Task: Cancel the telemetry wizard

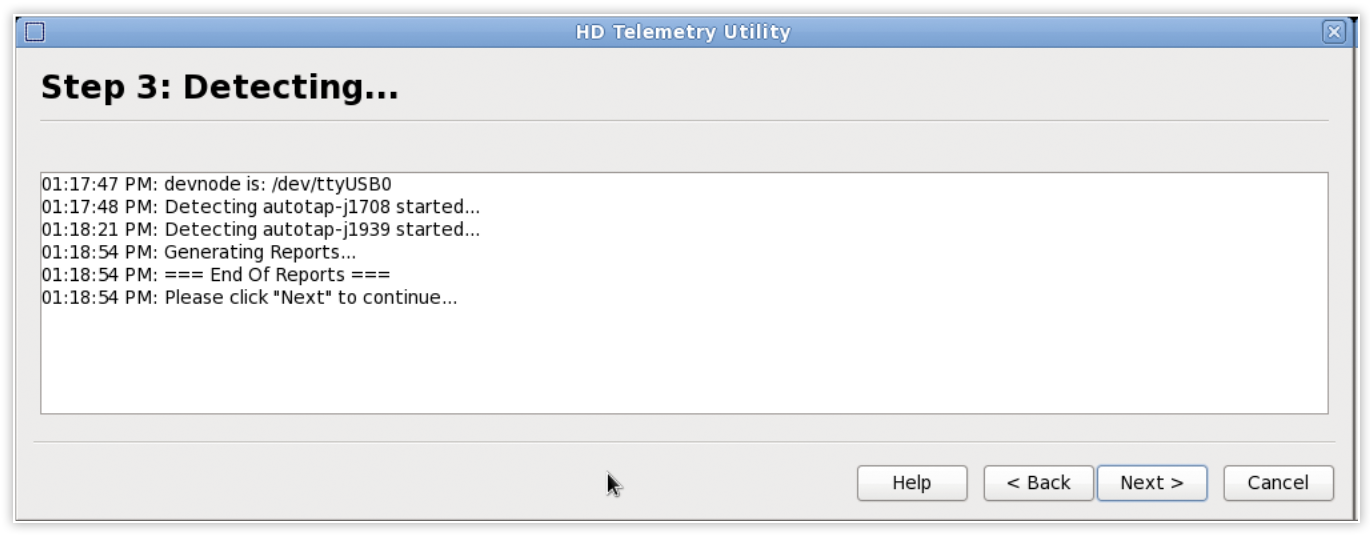Action: [1278, 483]
